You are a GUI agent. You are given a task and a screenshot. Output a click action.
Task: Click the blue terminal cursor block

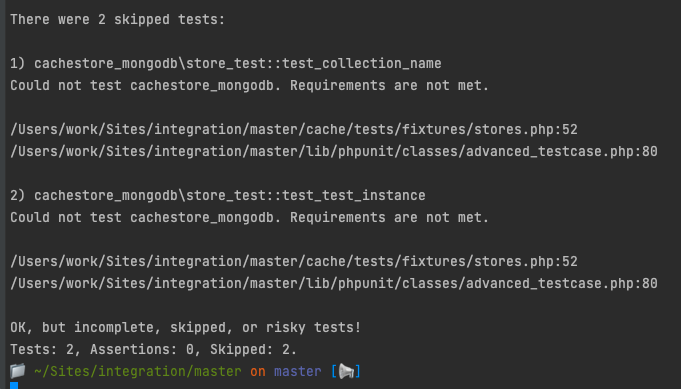coord(14,386)
